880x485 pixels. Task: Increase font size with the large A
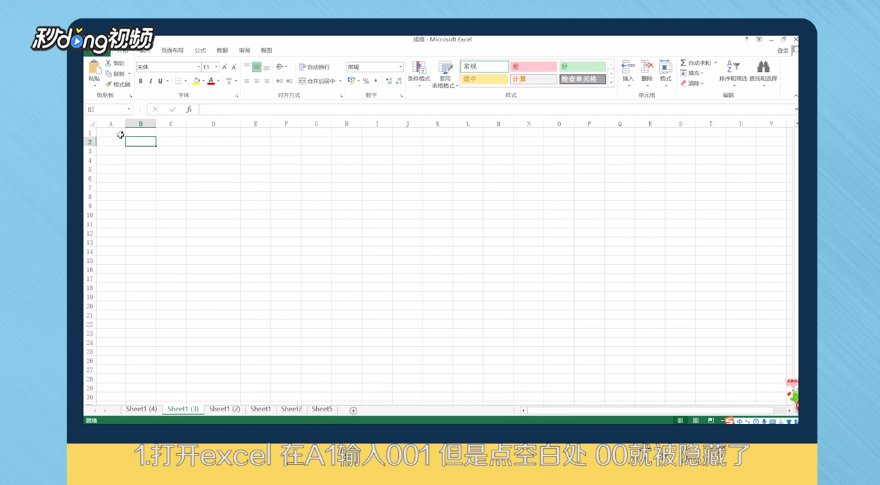(x=224, y=67)
